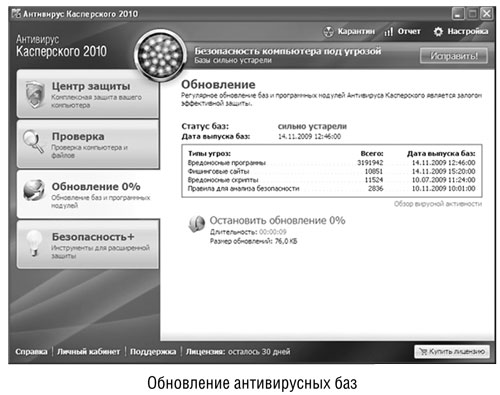Viewport: 500px width, 395px height.
Task: Click the Базы сильно устарели subtitle
Action: point(233,60)
